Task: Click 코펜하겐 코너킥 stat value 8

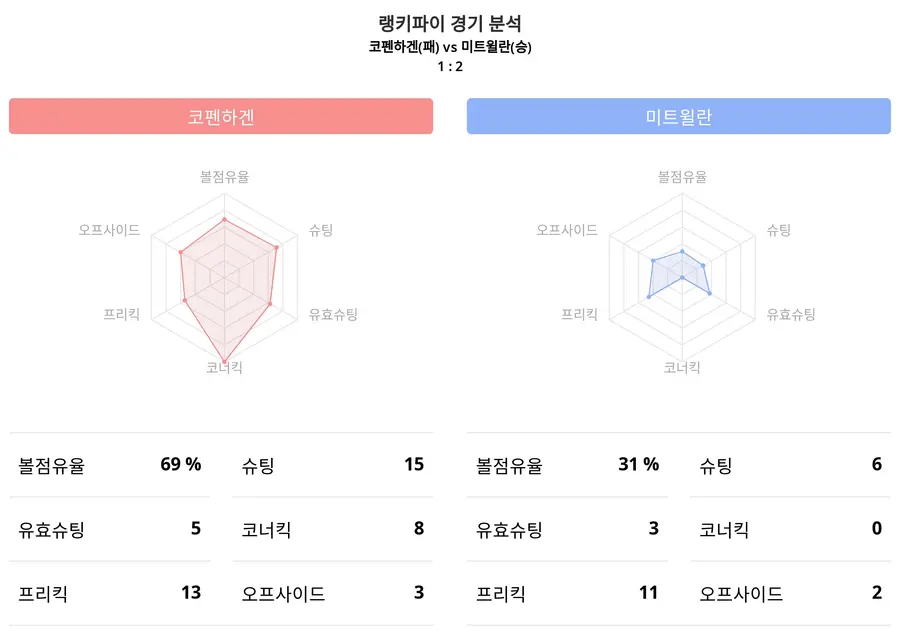Action: click(419, 528)
